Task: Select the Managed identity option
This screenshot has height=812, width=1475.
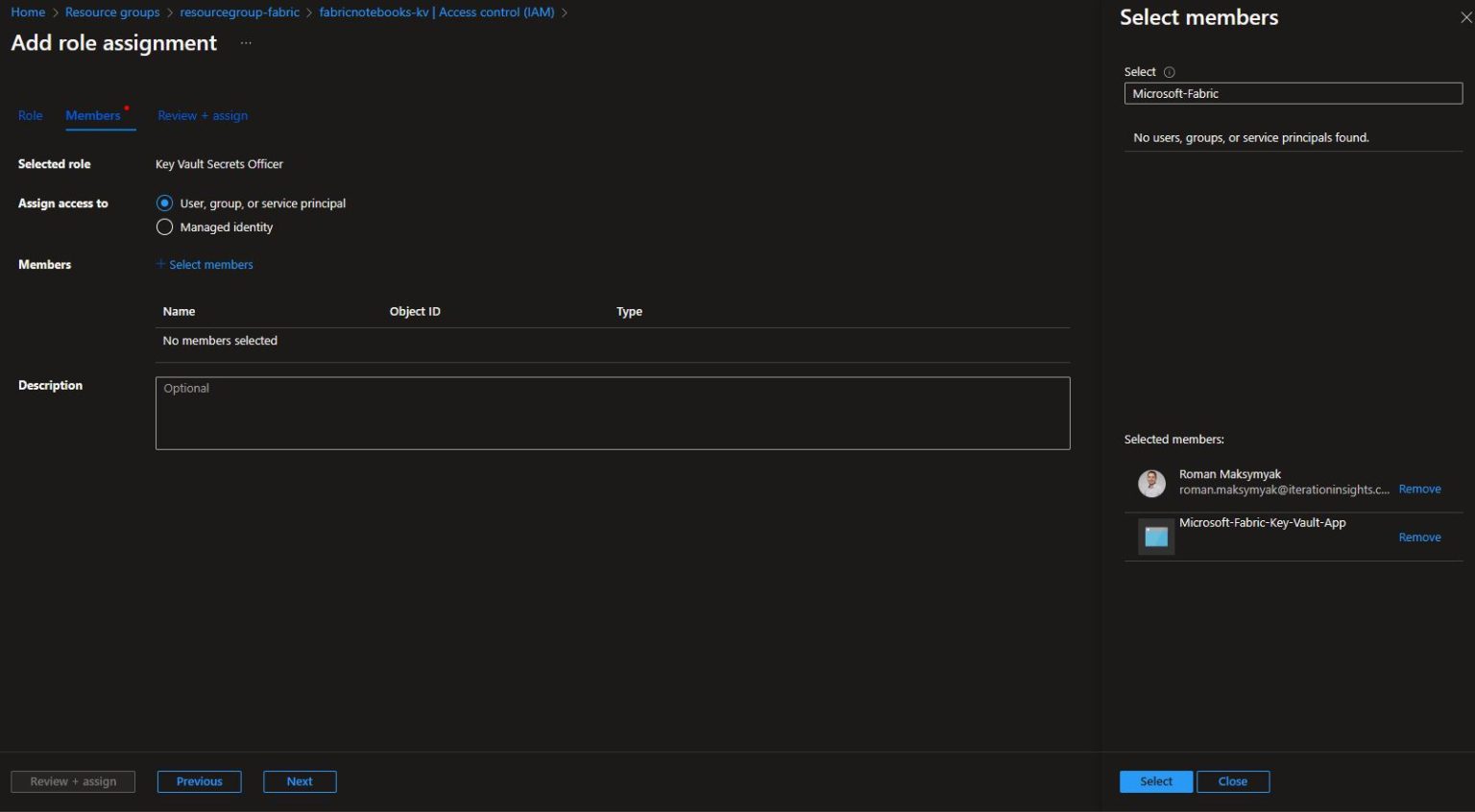Action: (164, 227)
